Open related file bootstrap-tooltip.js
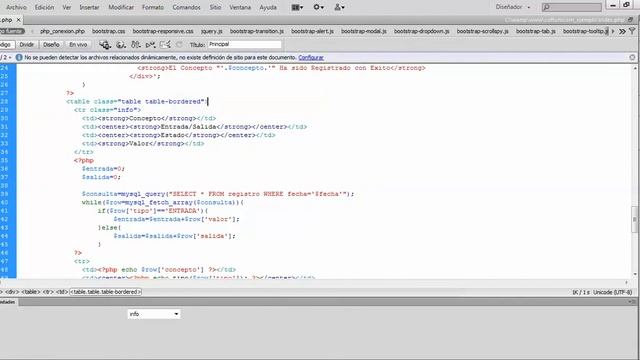Viewport: 640px width, 360px height. tap(585, 31)
